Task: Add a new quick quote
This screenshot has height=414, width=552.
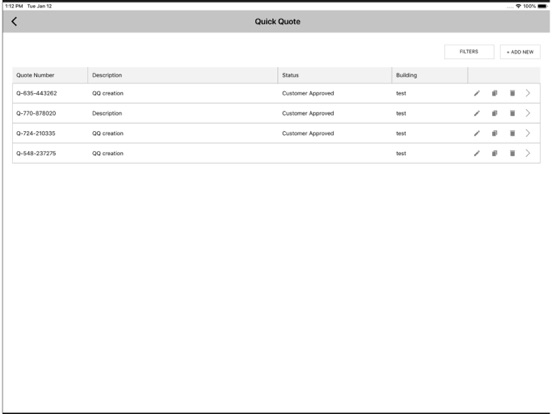Action: [520, 52]
